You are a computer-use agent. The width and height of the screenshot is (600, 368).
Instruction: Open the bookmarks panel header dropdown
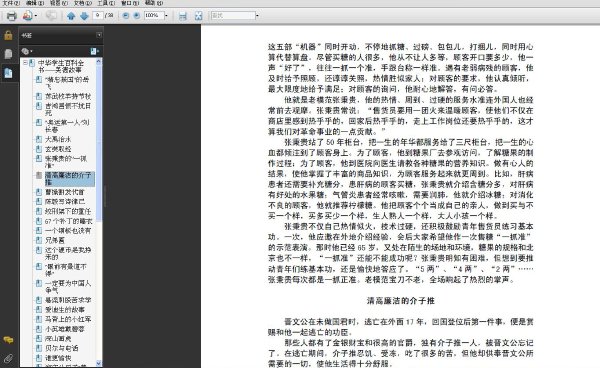tap(99, 35)
